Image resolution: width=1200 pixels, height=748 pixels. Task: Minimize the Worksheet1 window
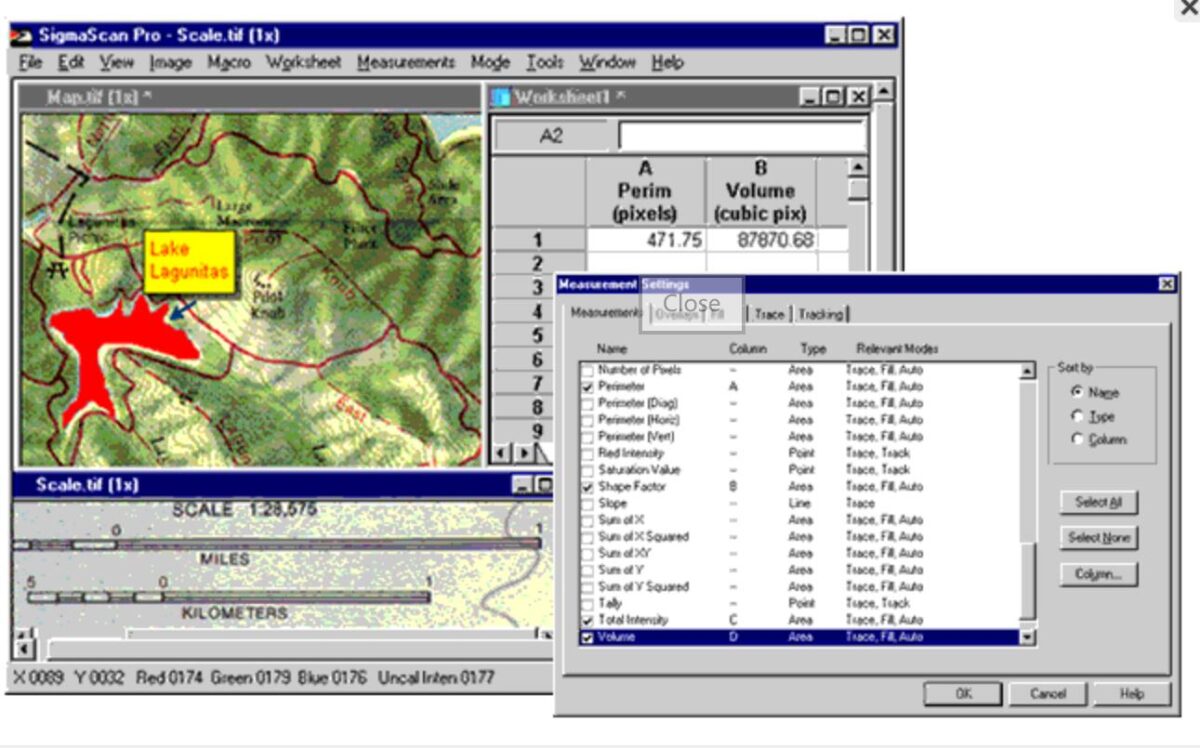[813, 97]
